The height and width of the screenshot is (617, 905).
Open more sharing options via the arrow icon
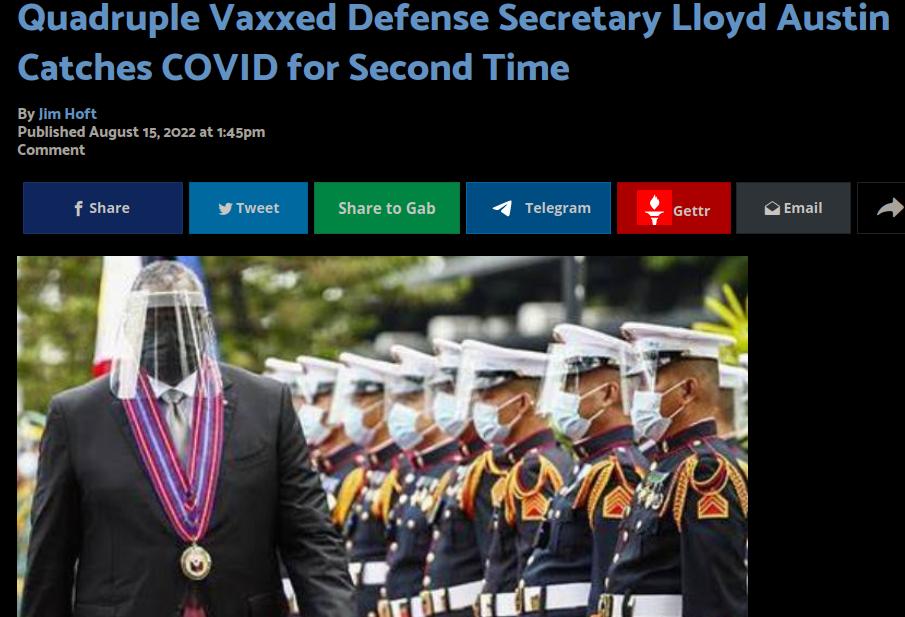tap(889, 208)
